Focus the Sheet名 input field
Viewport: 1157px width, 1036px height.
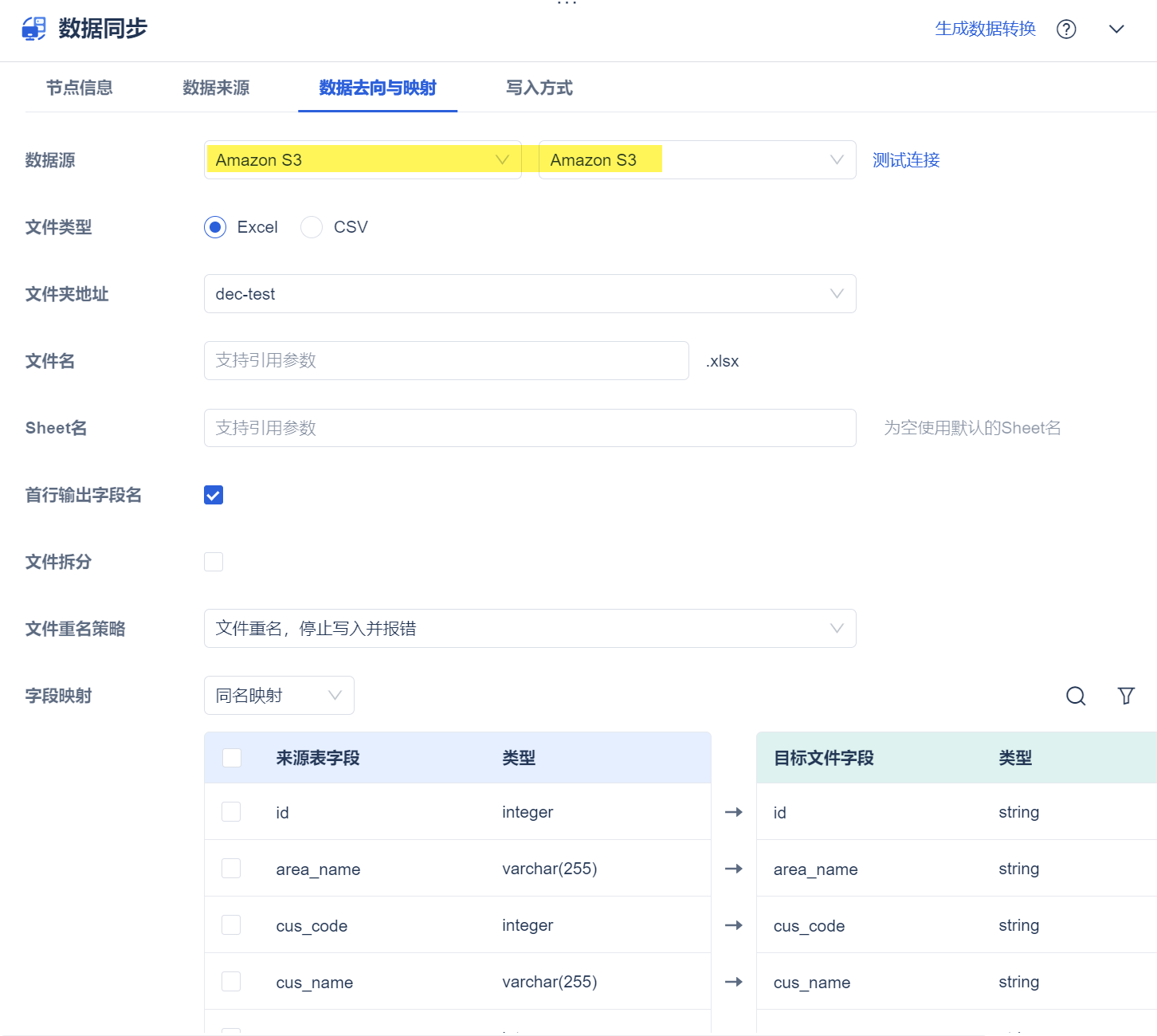coord(530,428)
